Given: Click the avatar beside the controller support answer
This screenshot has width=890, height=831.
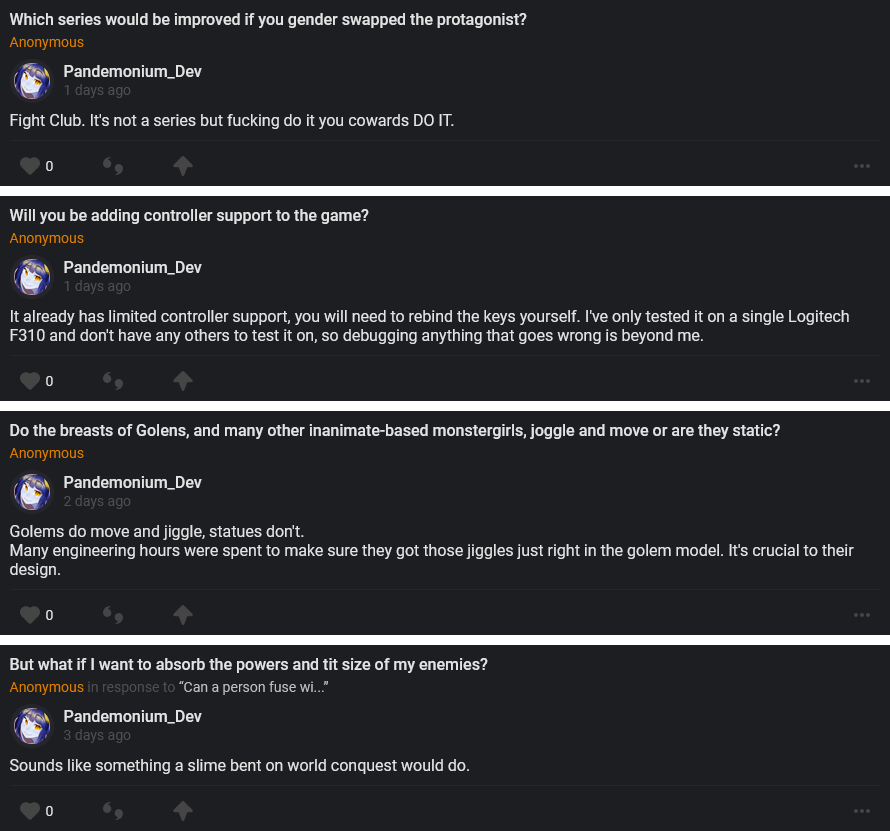Looking at the screenshot, I should point(32,277).
